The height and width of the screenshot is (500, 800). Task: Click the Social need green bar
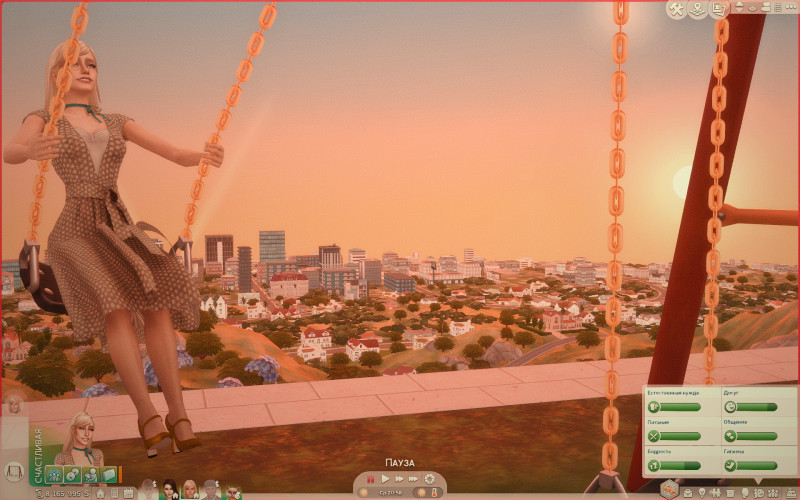[x=757, y=436]
